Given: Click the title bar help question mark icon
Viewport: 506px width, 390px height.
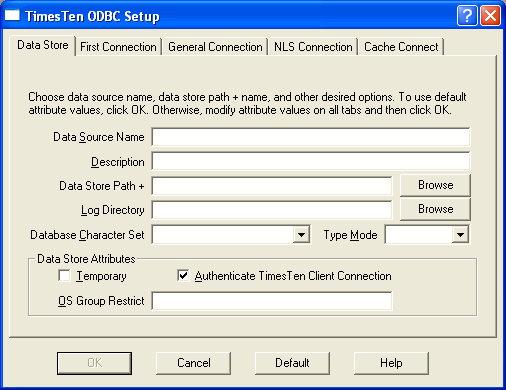Looking at the screenshot, I should 467,16.
